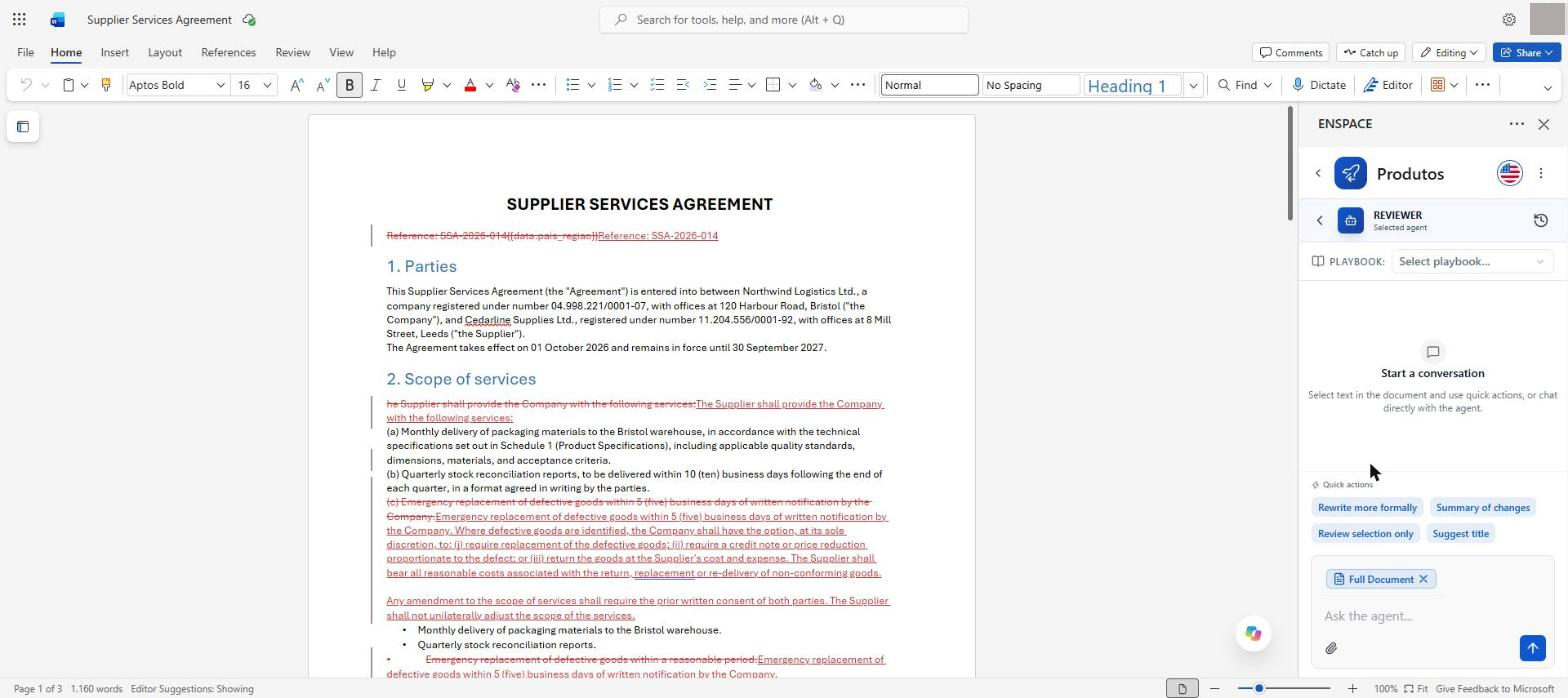The height and width of the screenshot is (698, 1568).
Task: Apply the red font color
Action: point(470,85)
